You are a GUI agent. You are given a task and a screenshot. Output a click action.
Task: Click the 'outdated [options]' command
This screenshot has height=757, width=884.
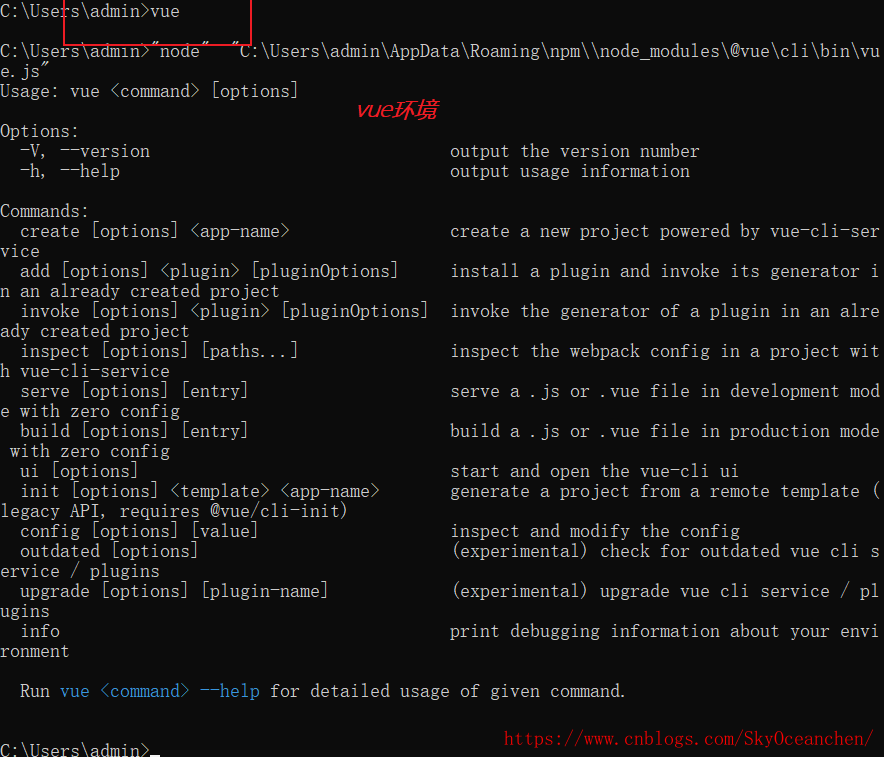[109, 551]
